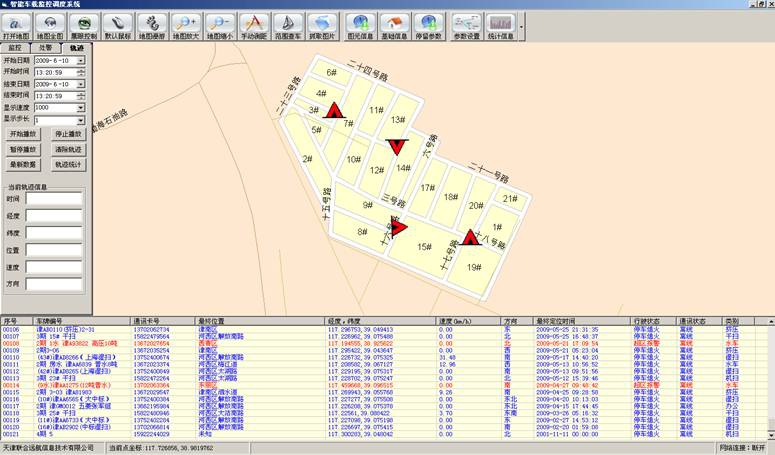
Task: Switch to the 处警 alarm handling tab
Action: click(x=45, y=47)
